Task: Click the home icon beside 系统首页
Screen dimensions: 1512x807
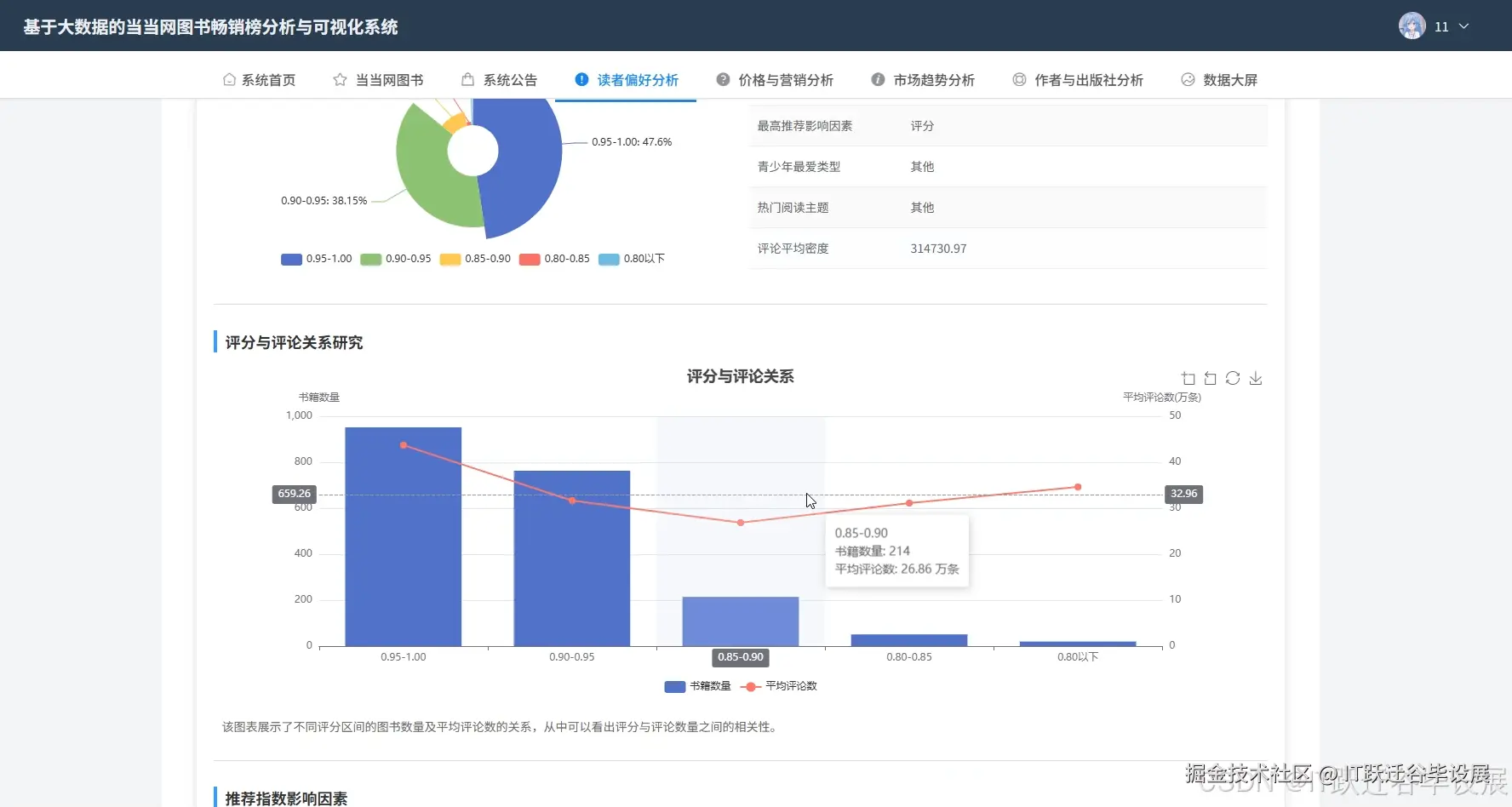Action: click(229, 79)
